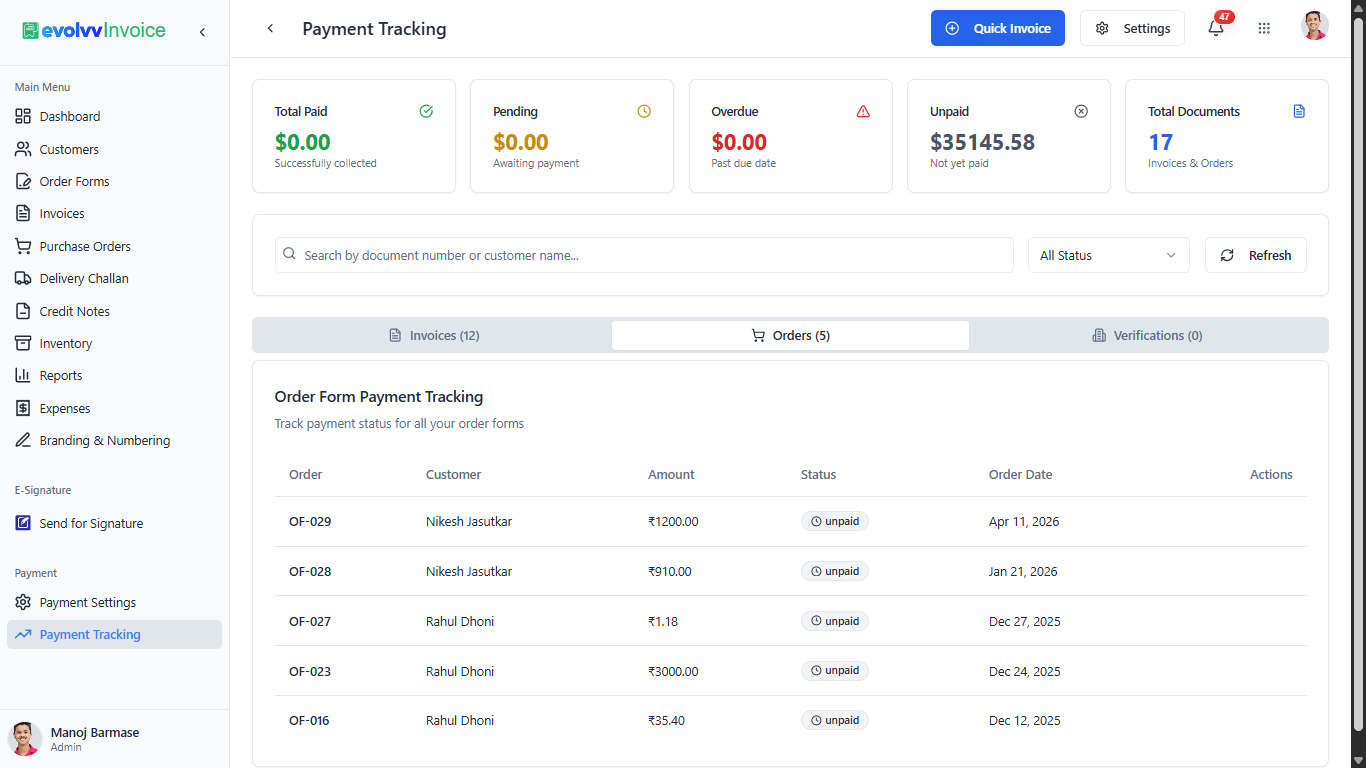
Task: Collapse the sidebar with the chevron
Action: click(202, 32)
